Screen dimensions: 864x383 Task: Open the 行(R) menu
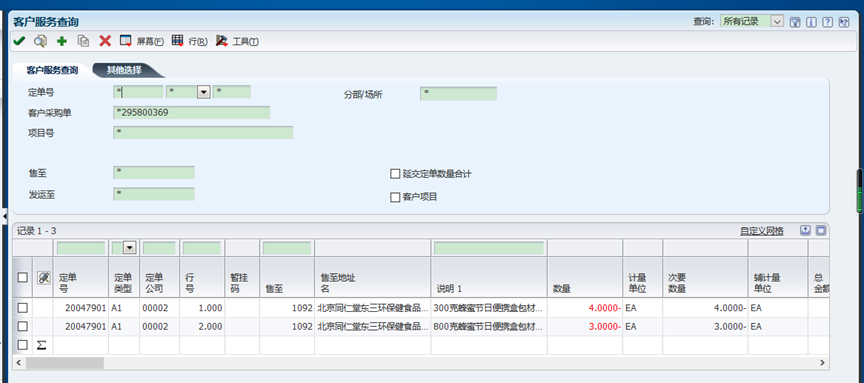pos(198,41)
